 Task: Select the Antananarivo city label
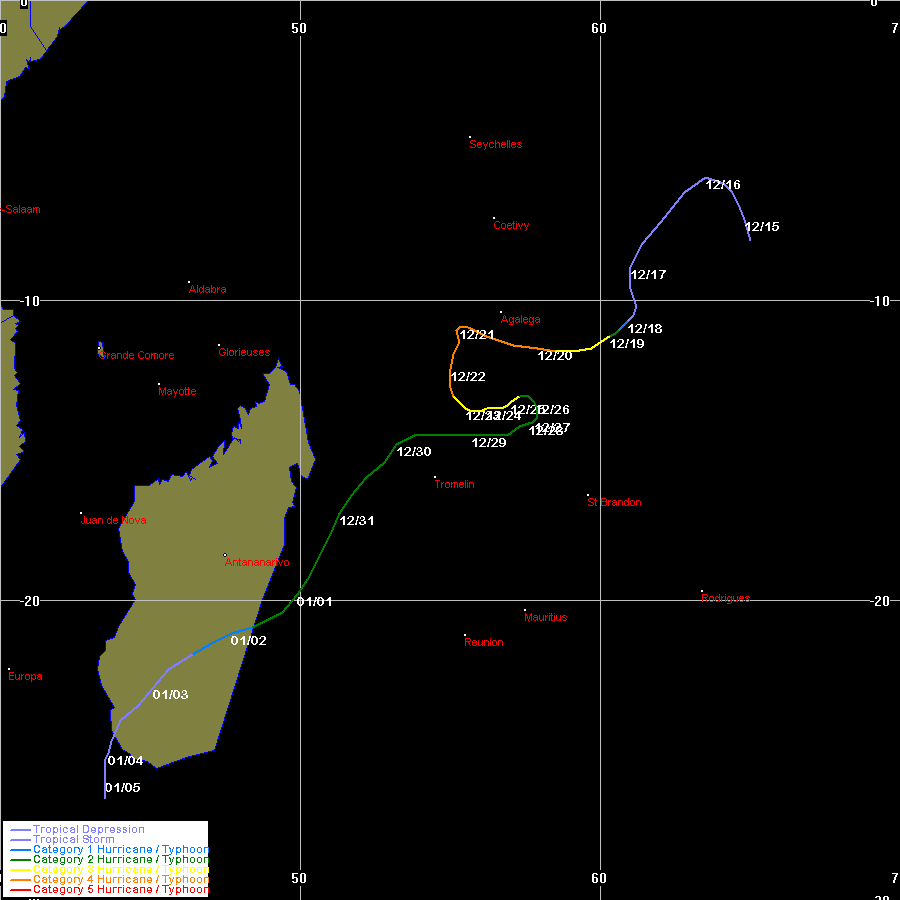point(257,562)
